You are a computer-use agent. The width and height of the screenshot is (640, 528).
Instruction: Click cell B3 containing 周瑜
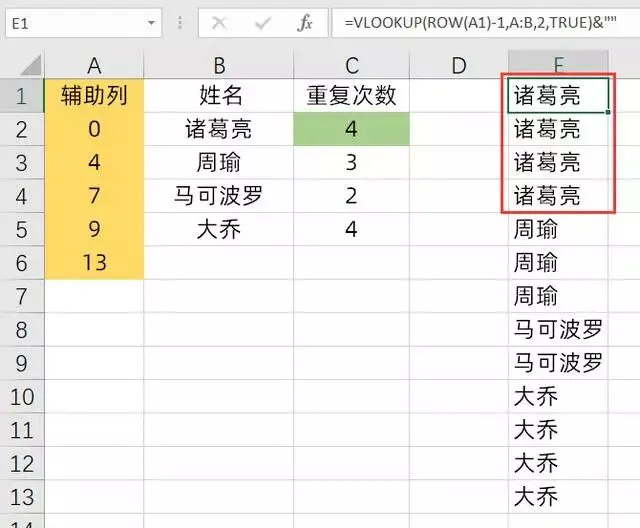pos(219,163)
